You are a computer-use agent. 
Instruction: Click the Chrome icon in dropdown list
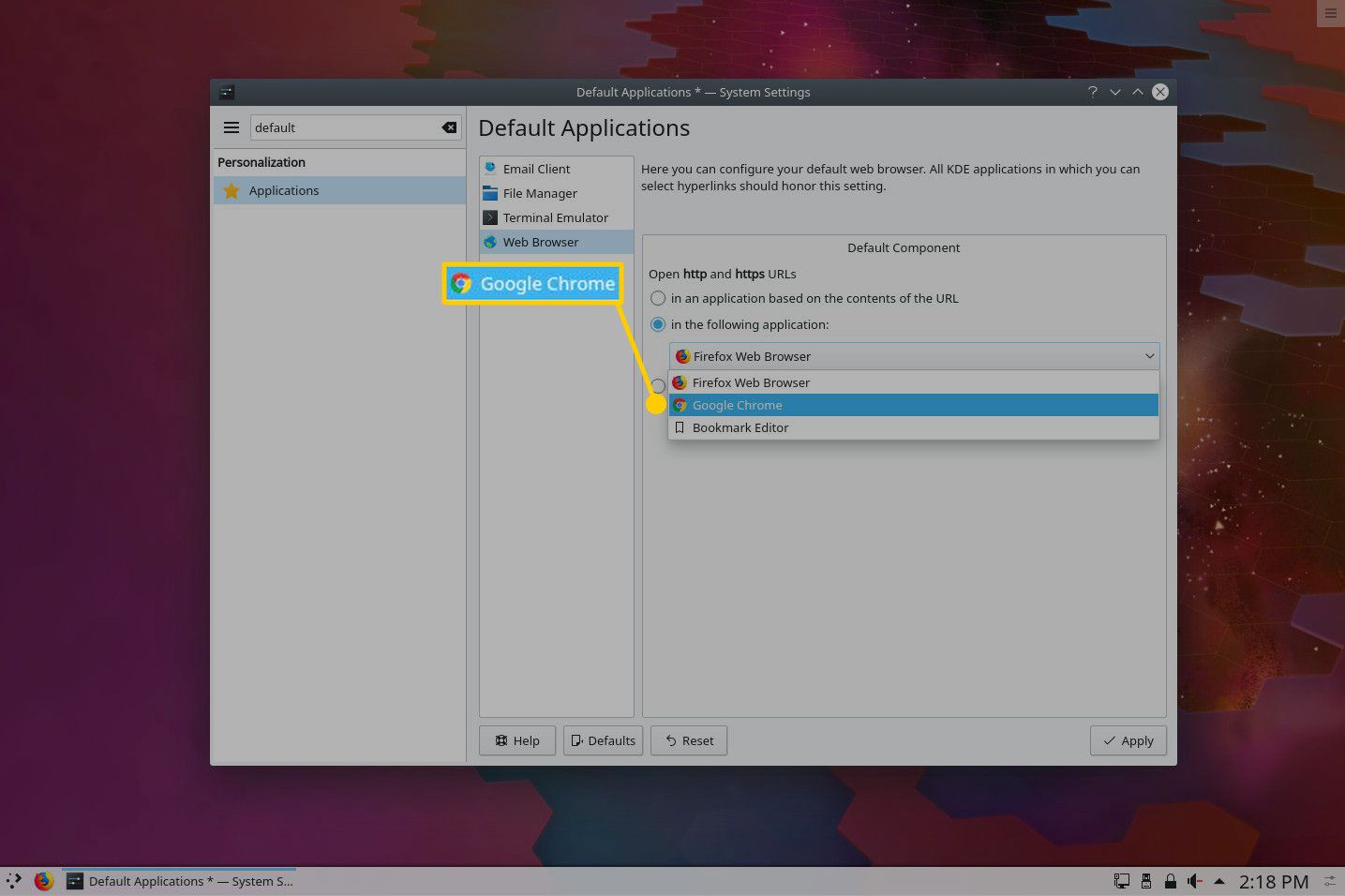click(680, 405)
